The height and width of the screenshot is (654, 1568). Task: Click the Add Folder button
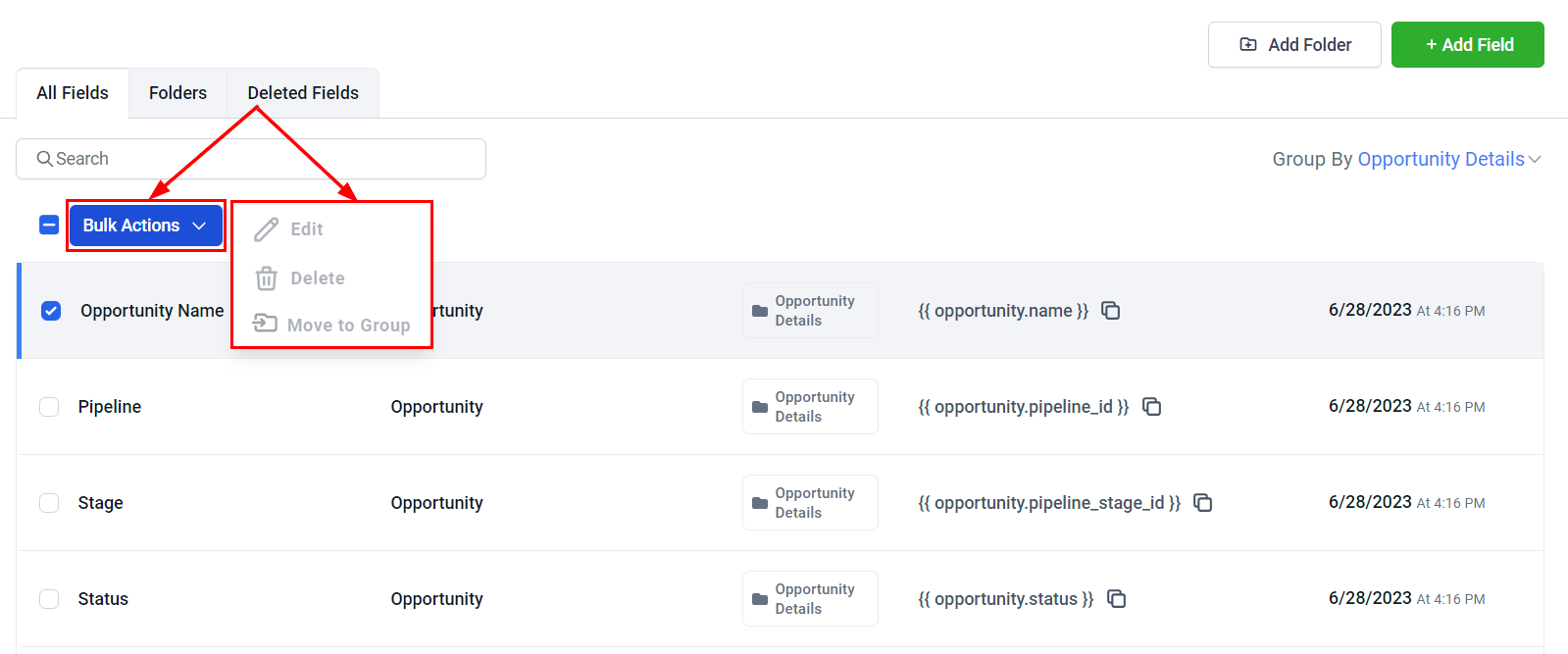click(1294, 45)
